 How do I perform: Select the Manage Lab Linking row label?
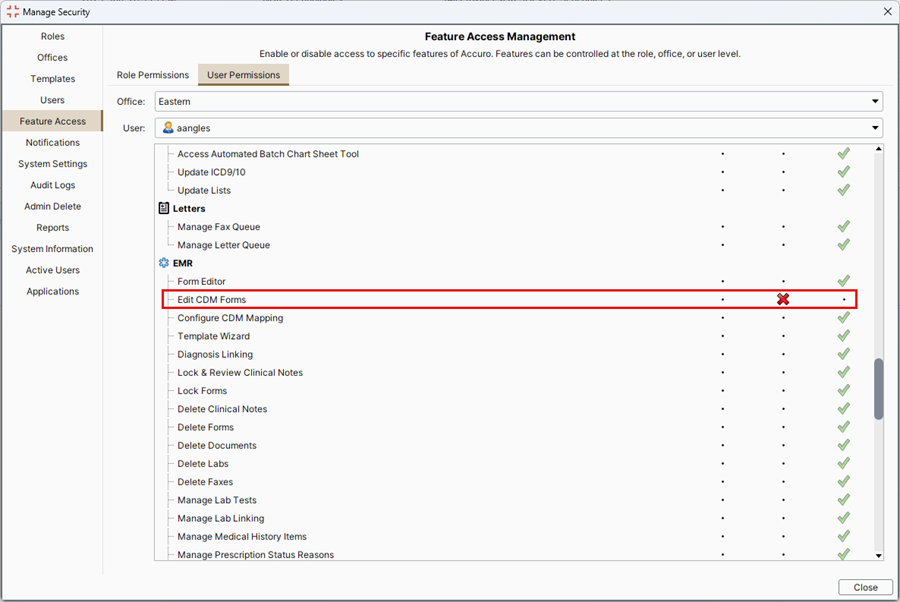220,518
